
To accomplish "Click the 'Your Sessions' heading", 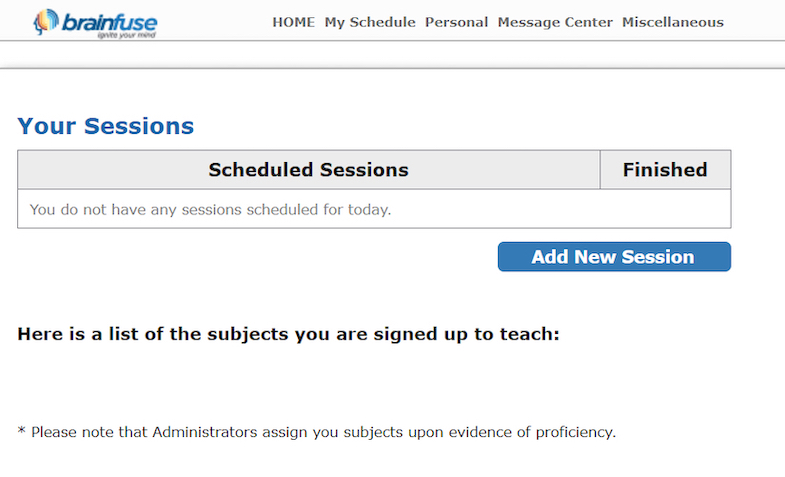I will 105,126.
